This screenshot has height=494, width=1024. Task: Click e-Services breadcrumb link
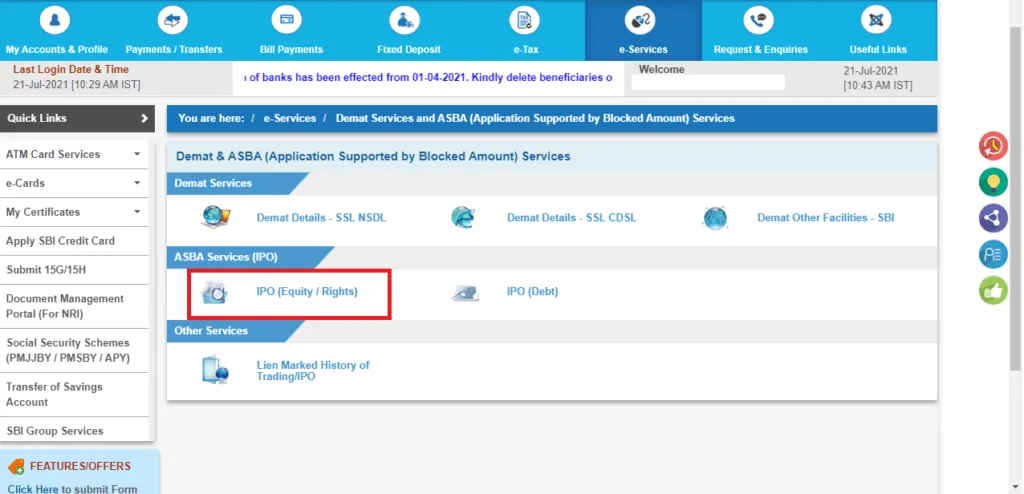click(289, 118)
